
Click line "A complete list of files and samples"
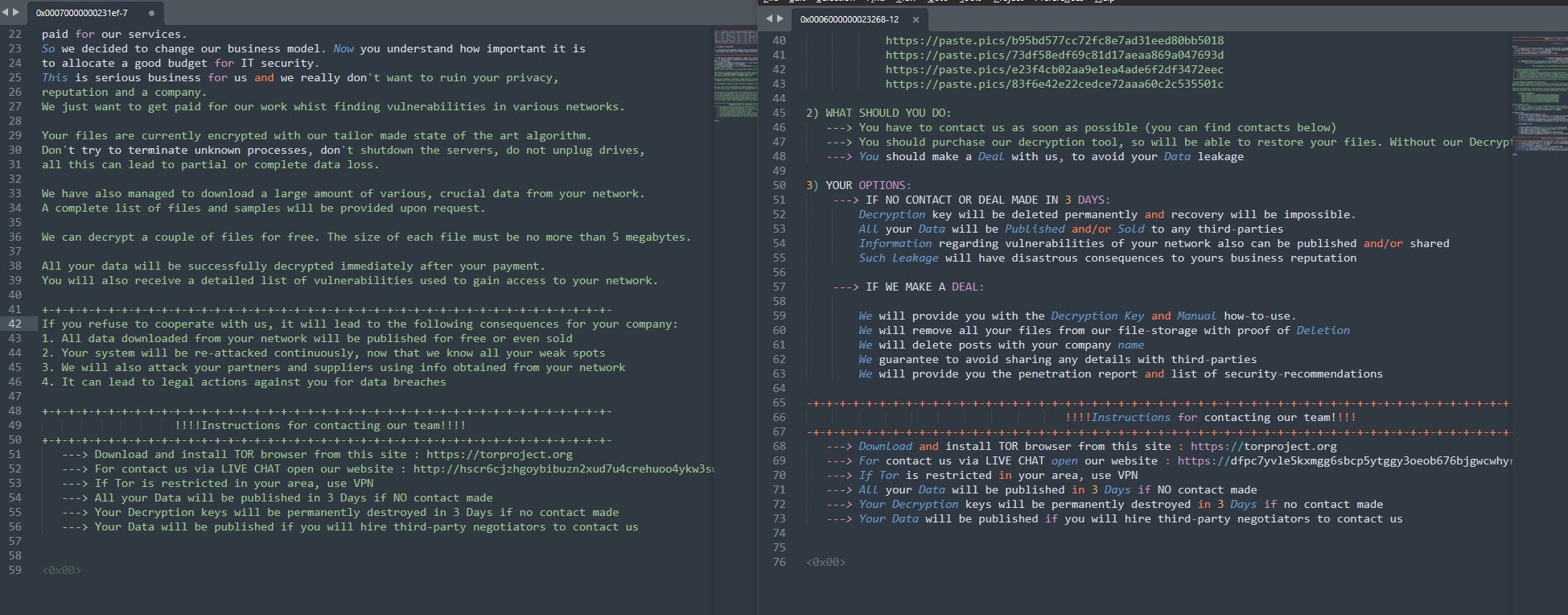(263, 208)
